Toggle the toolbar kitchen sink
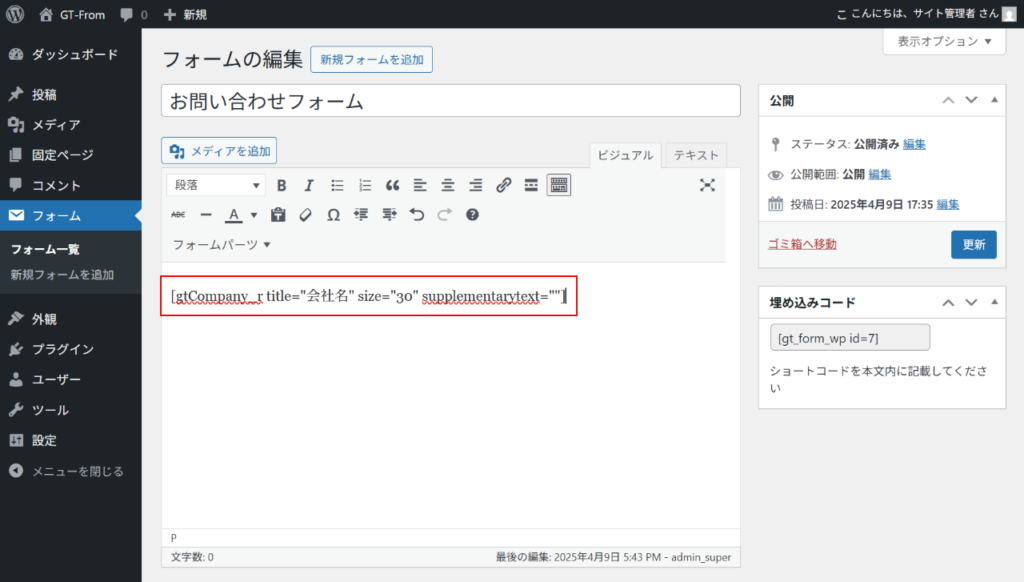Image resolution: width=1024 pixels, height=582 pixels. click(x=558, y=185)
